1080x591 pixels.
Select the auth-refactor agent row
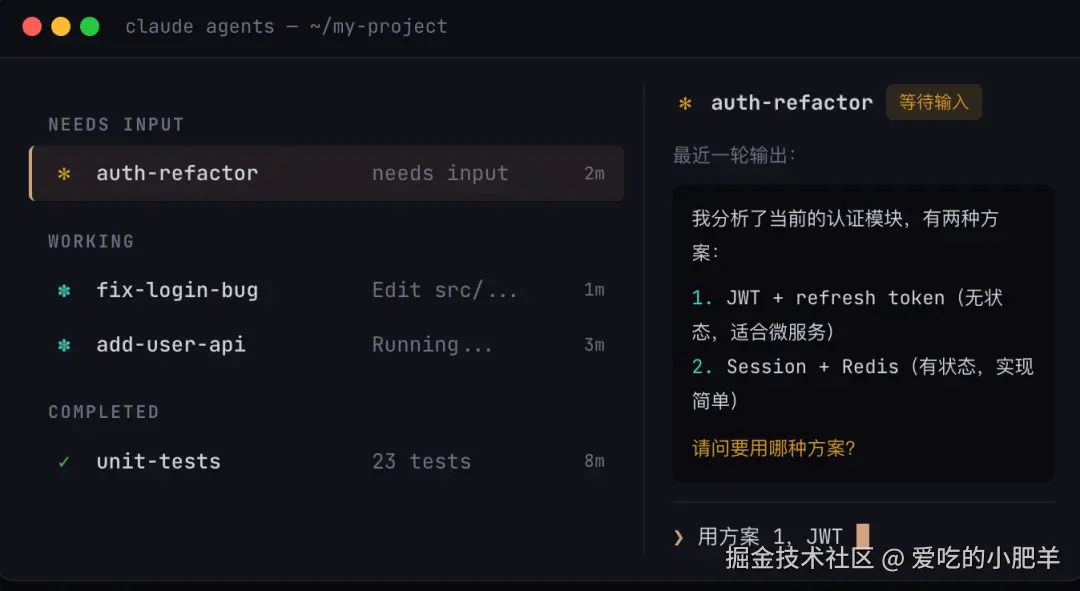click(x=326, y=174)
